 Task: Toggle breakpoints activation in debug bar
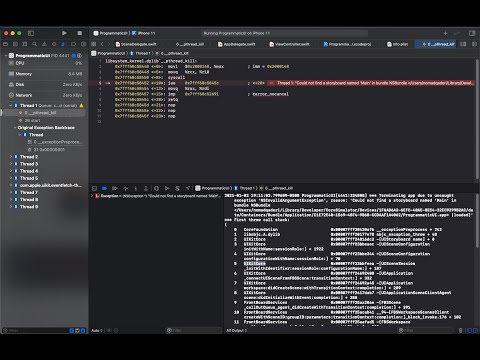coord(104,188)
